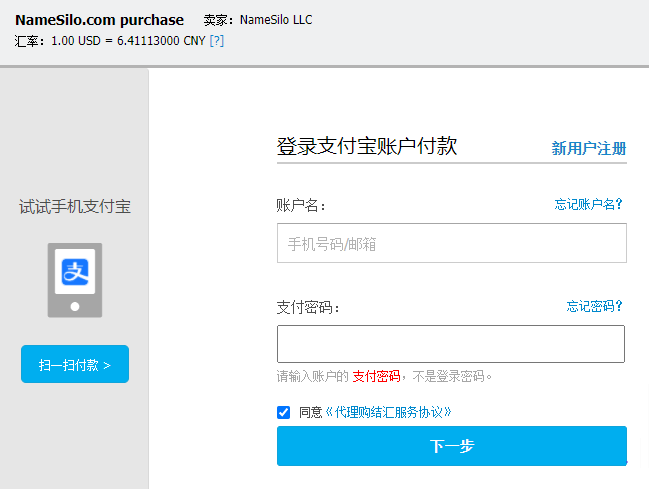Click the 1.00 USD = 6.41113000 CNY text
649x489 pixels.
click(128, 41)
